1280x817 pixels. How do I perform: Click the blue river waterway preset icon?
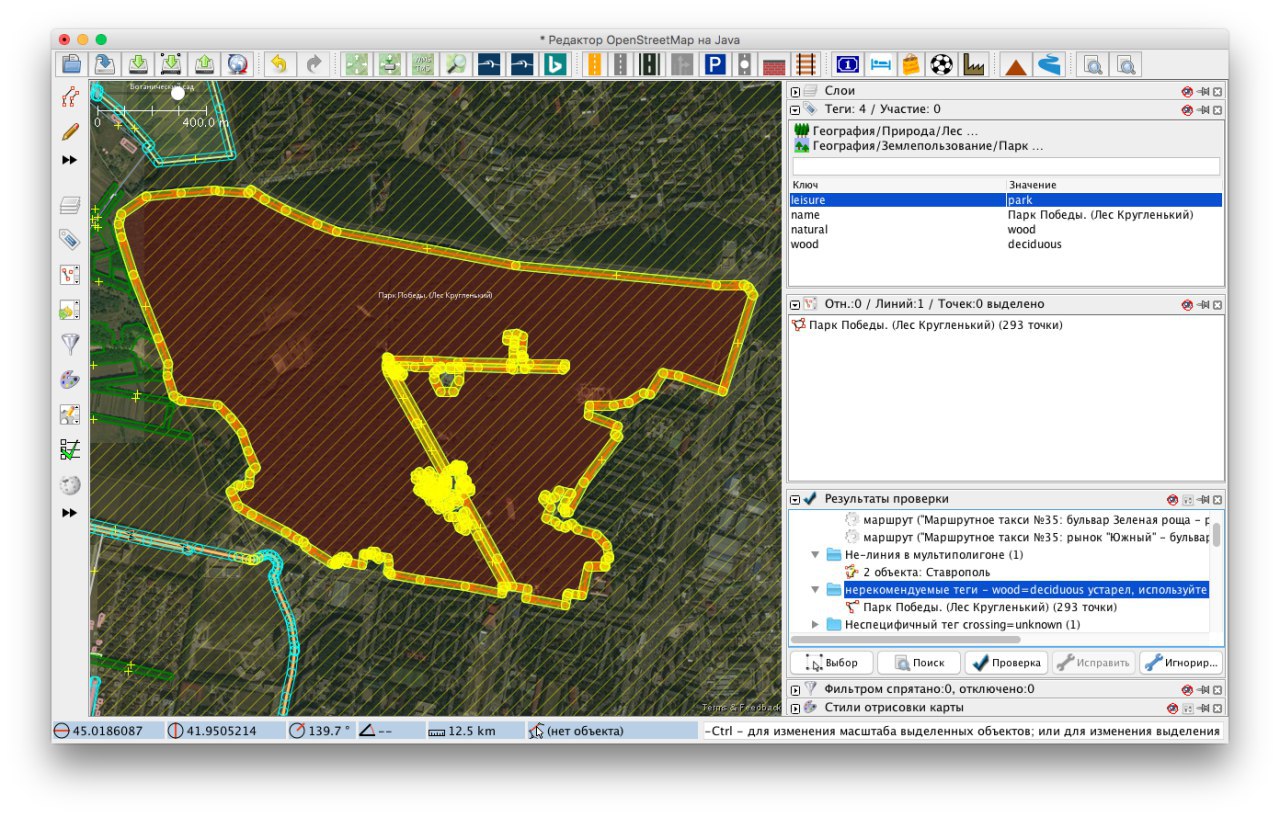[x=1048, y=65]
